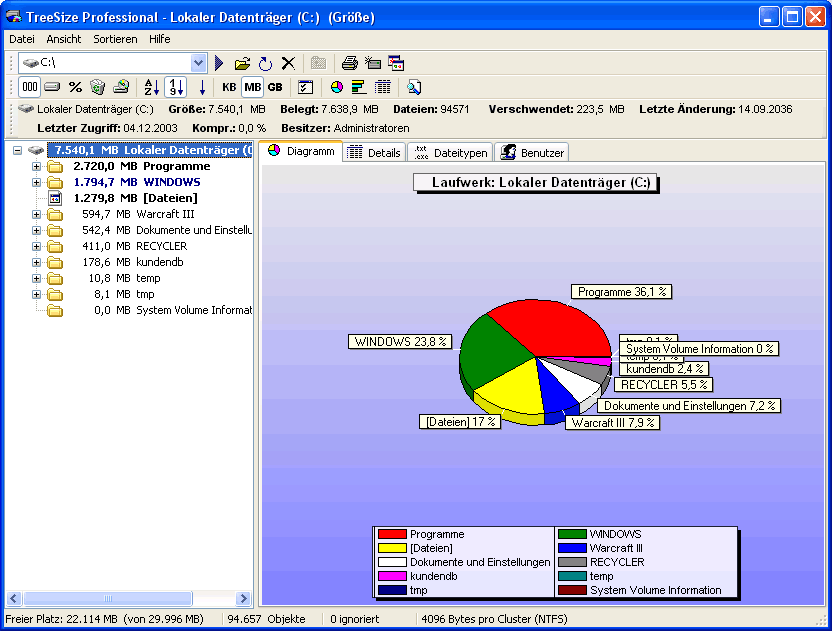Image resolution: width=832 pixels, height=631 pixels.
Task: Click the 'Freier Platz: 22.114 MB' status entry
Action: point(104,619)
